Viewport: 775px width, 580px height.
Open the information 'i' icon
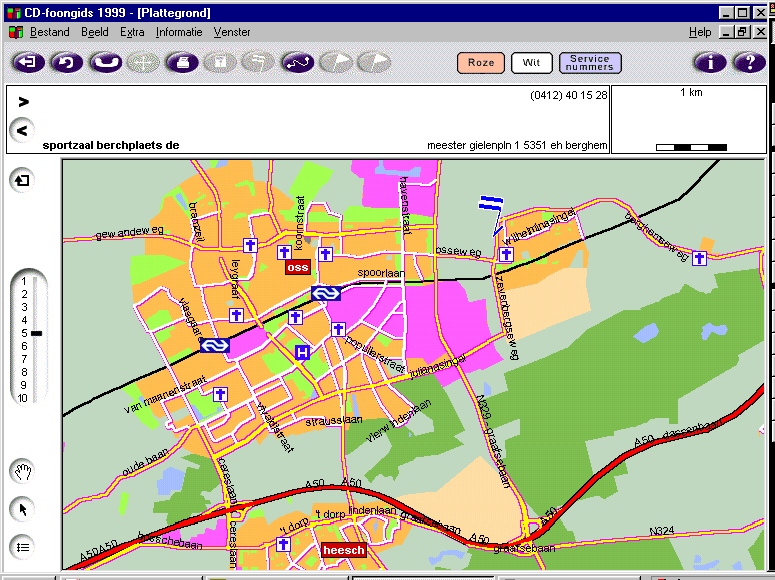(710, 63)
